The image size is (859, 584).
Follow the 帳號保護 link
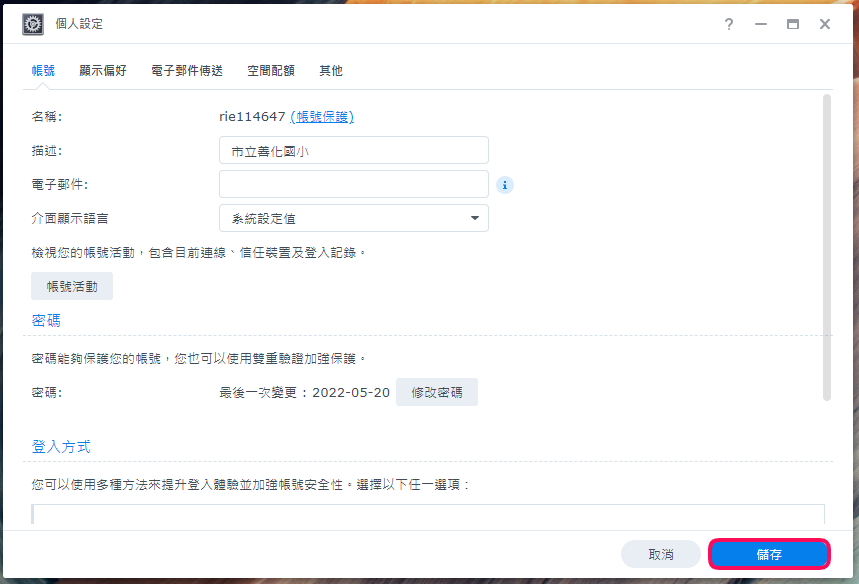[x=322, y=117]
